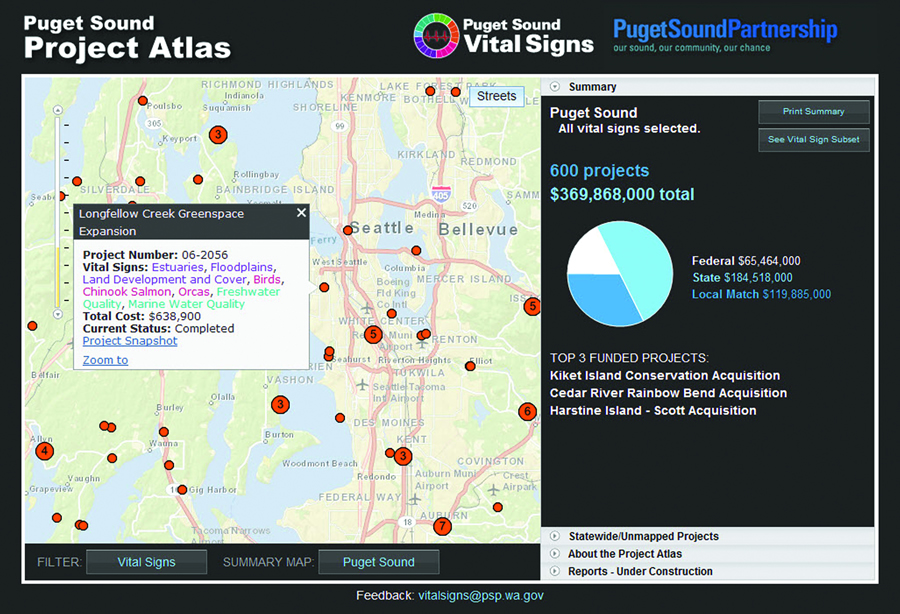Viewport: 900px width, 614px height.
Task: Click Floodplains vital sign link
Action: 242,267
